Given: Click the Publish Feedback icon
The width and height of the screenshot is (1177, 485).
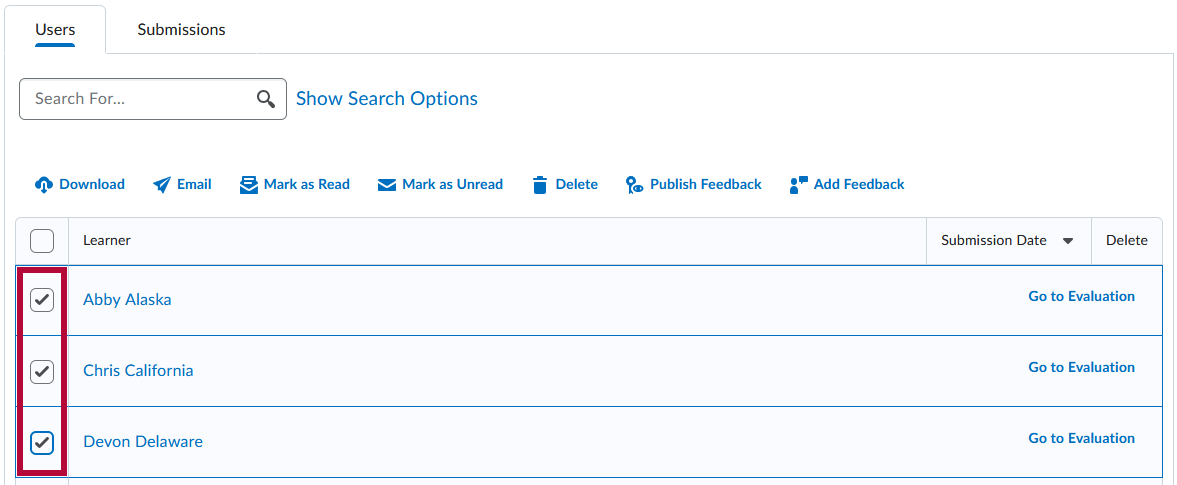Looking at the screenshot, I should point(634,185).
